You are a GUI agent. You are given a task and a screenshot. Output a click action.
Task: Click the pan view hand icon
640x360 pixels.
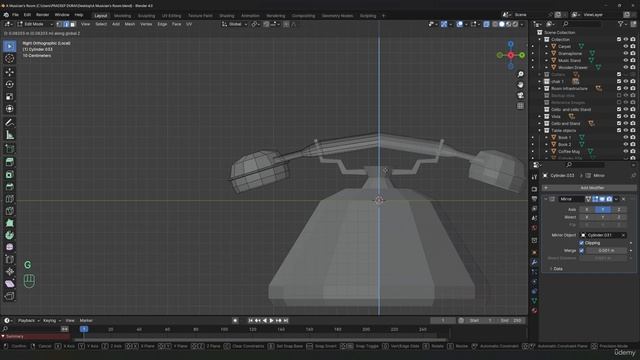point(520,85)
